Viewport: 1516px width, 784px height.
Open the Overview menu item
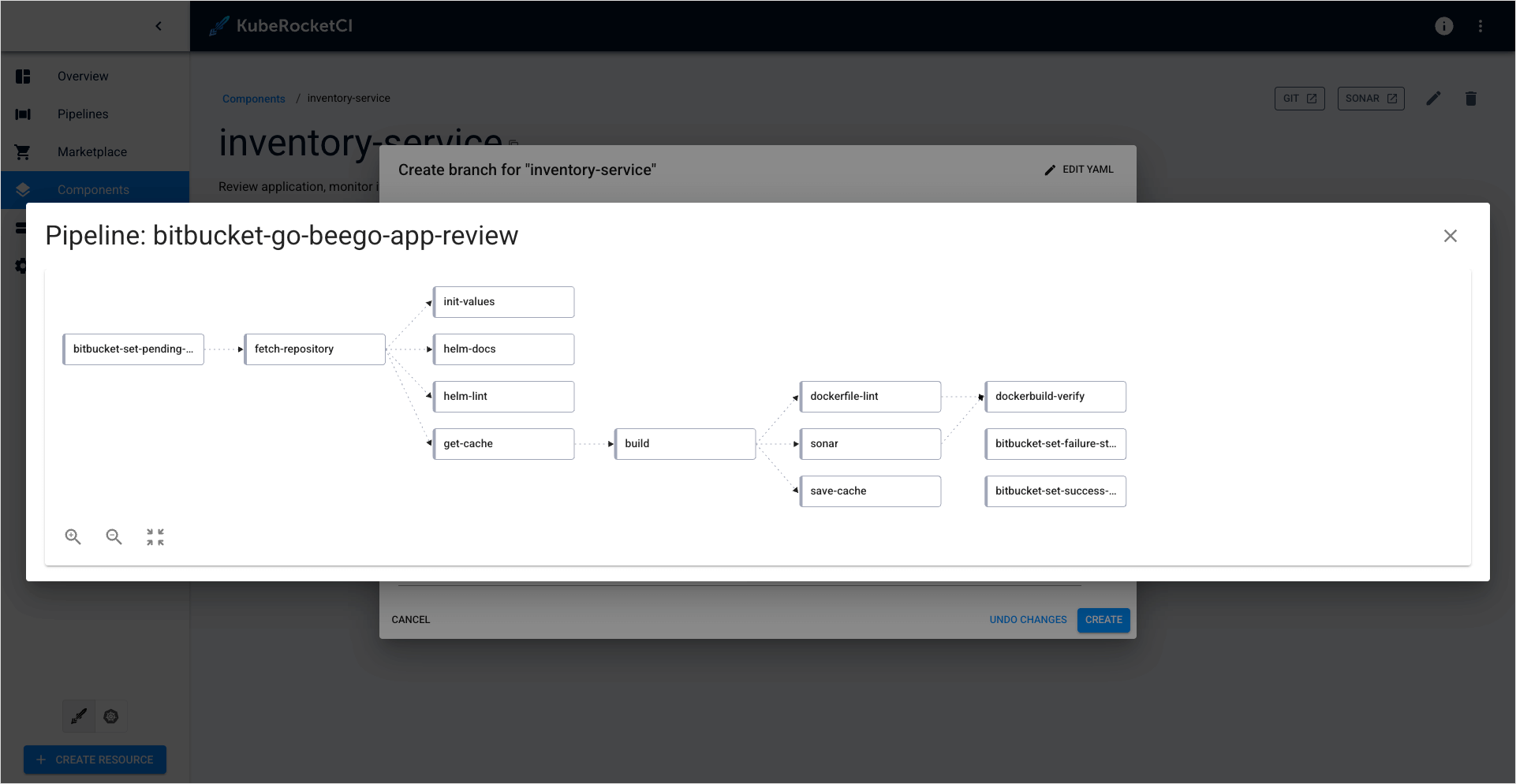[x=83, y=77]
